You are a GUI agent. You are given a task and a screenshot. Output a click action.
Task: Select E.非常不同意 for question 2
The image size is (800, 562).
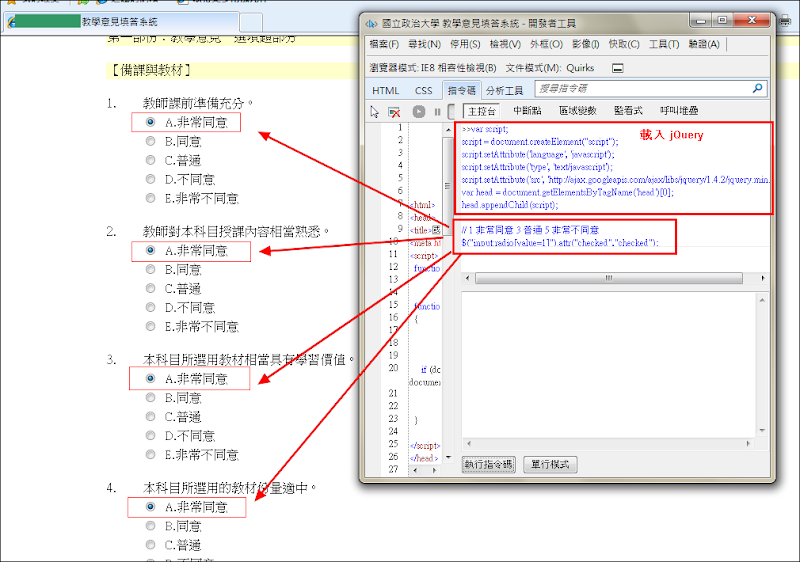tap(151, 326)
